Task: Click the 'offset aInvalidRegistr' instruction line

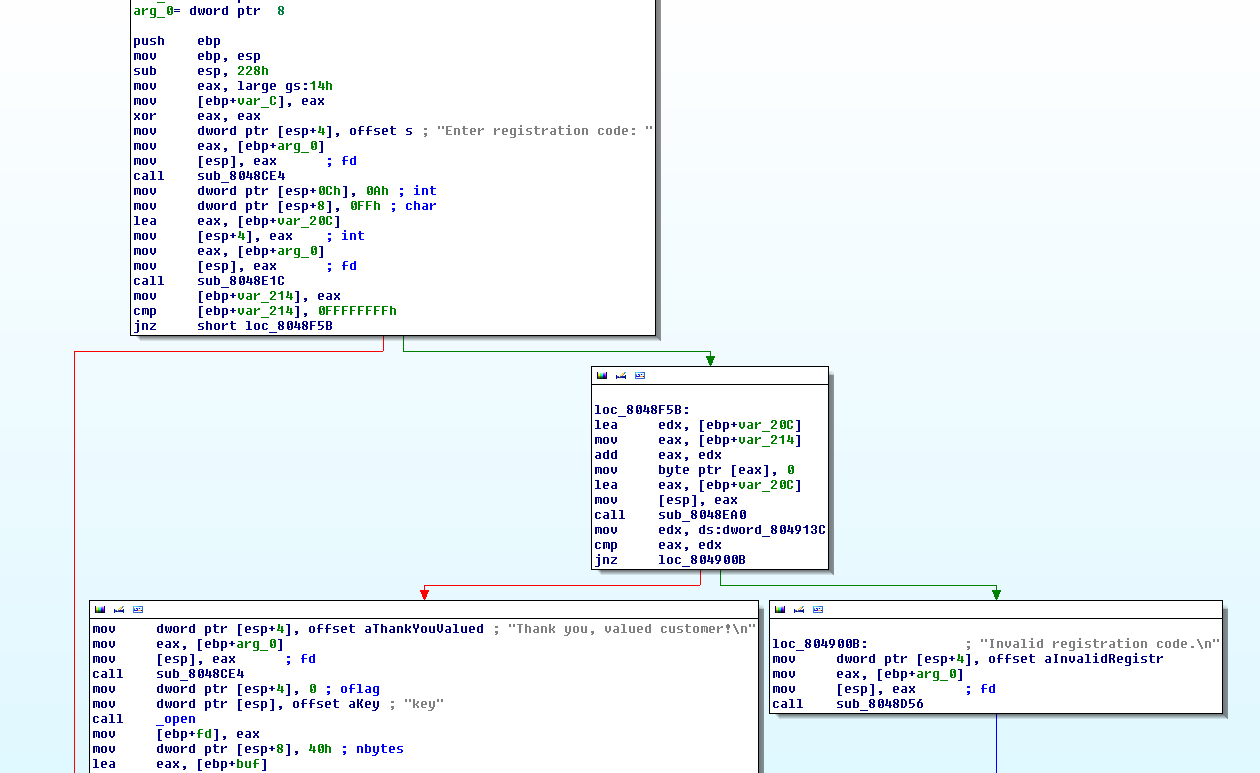Action: [968, 659]
